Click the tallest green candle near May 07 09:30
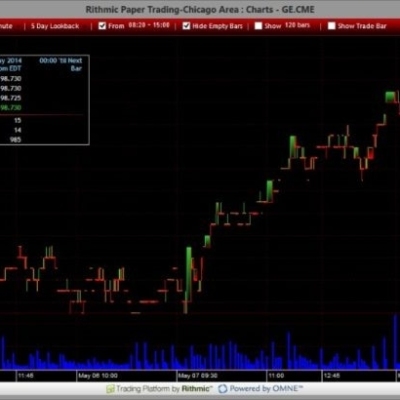Image resolution: width=400 pixels, height=400 pixels. pyautogui.click(x=189, y=274)
